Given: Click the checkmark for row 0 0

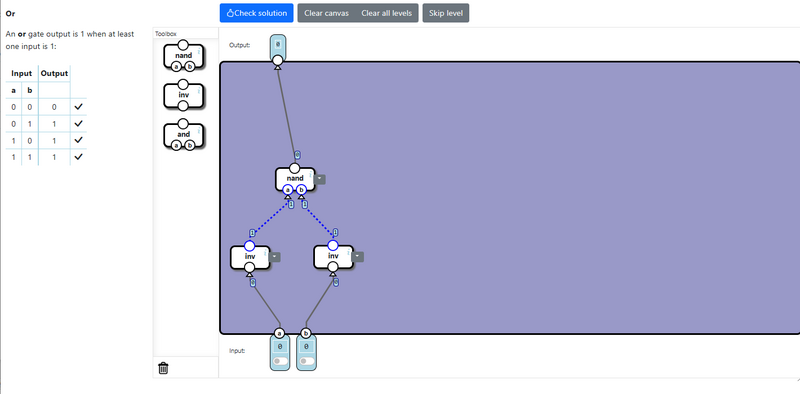Looking at the screenshot, I should (78, 107).
